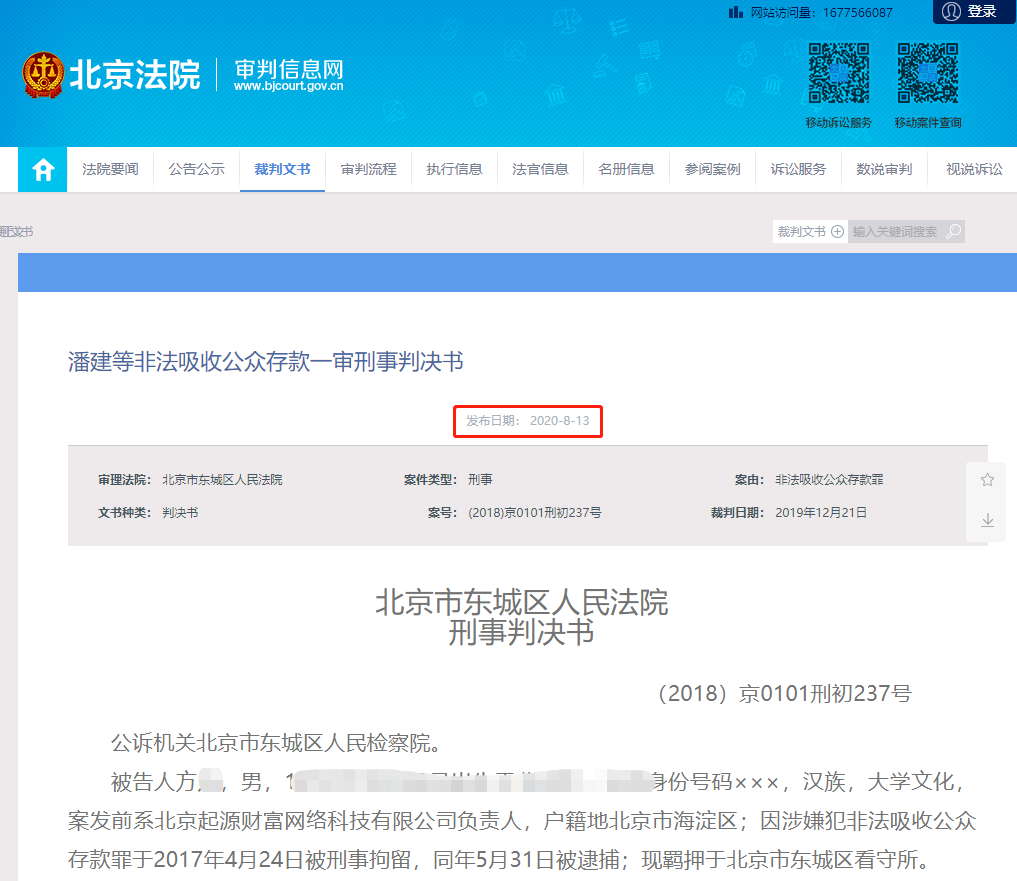Open the 法院要闻 menu
This screenshot has height=881, width=1017.
[110, 169]
